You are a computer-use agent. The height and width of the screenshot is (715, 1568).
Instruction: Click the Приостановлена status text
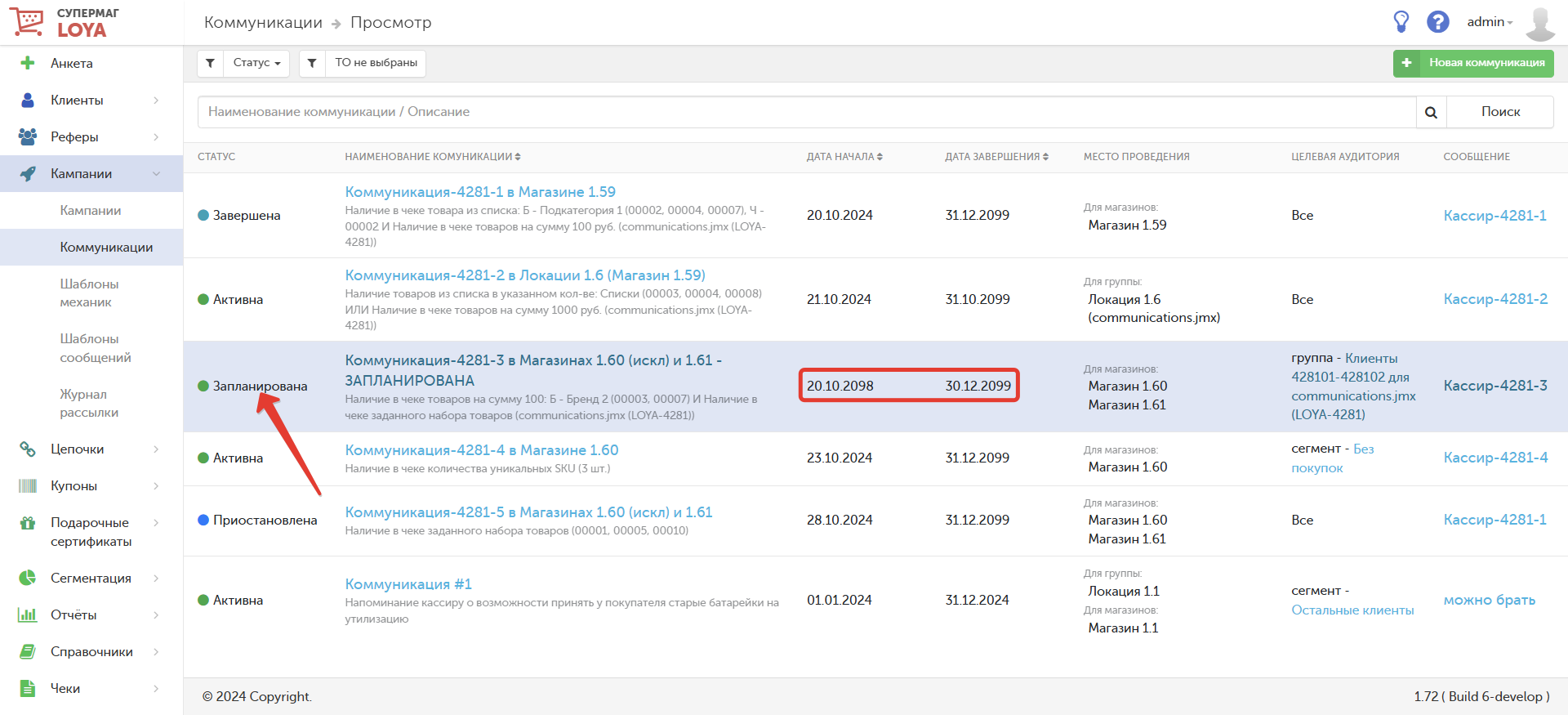(265, 521)
